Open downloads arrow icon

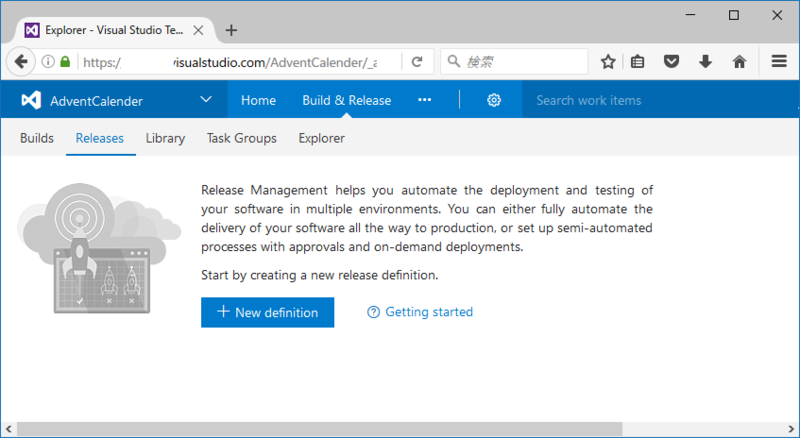705,62
